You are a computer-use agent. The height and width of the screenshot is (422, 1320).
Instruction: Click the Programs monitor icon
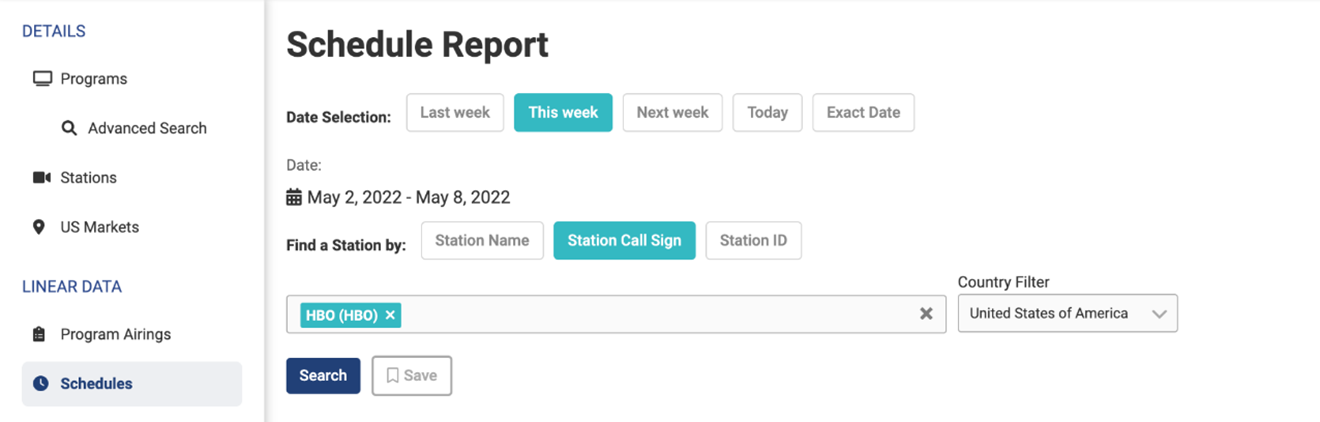click(x=42, y=79)
